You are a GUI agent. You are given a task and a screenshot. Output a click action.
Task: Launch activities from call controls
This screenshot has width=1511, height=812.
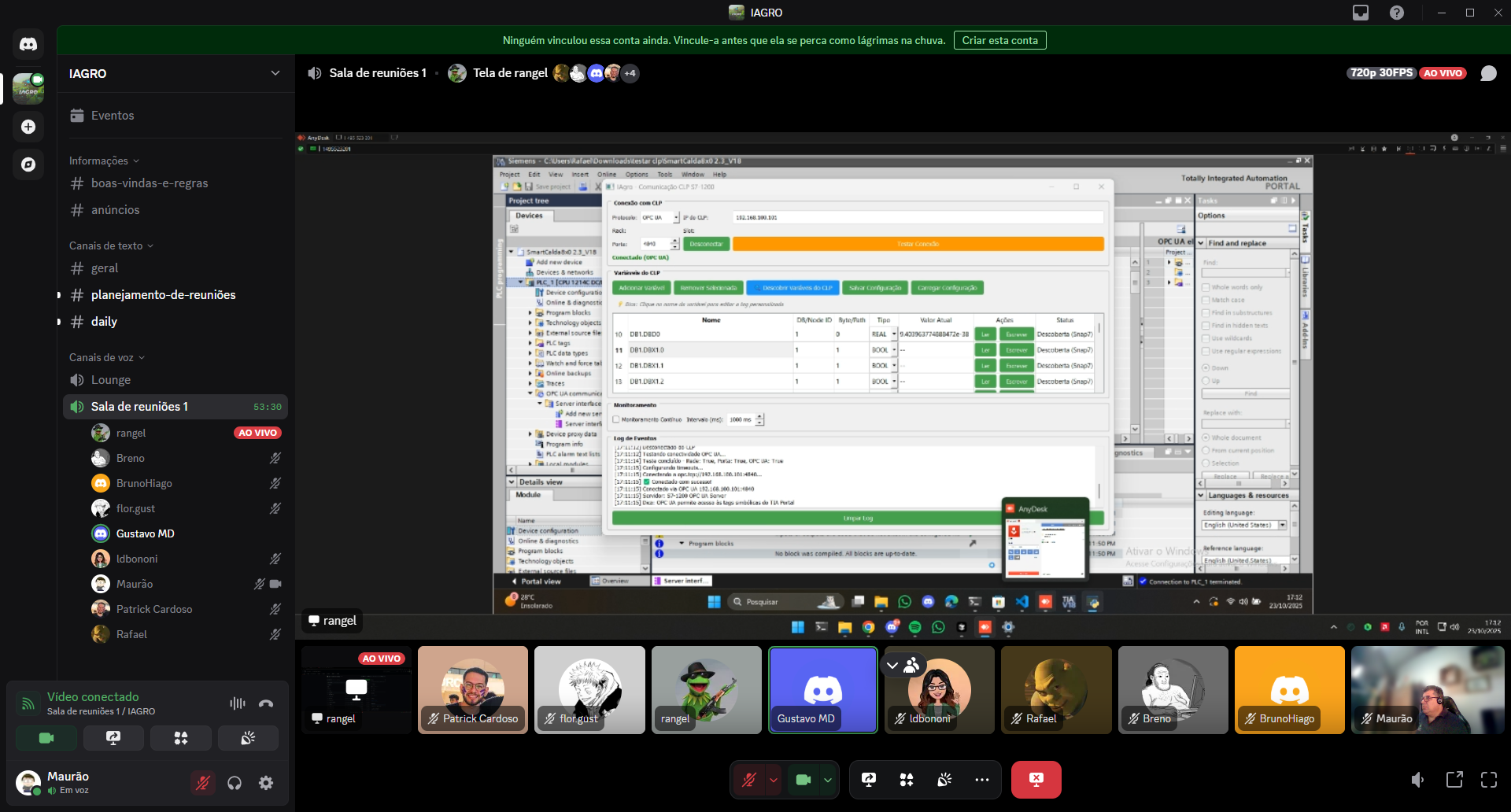[907, 780]
